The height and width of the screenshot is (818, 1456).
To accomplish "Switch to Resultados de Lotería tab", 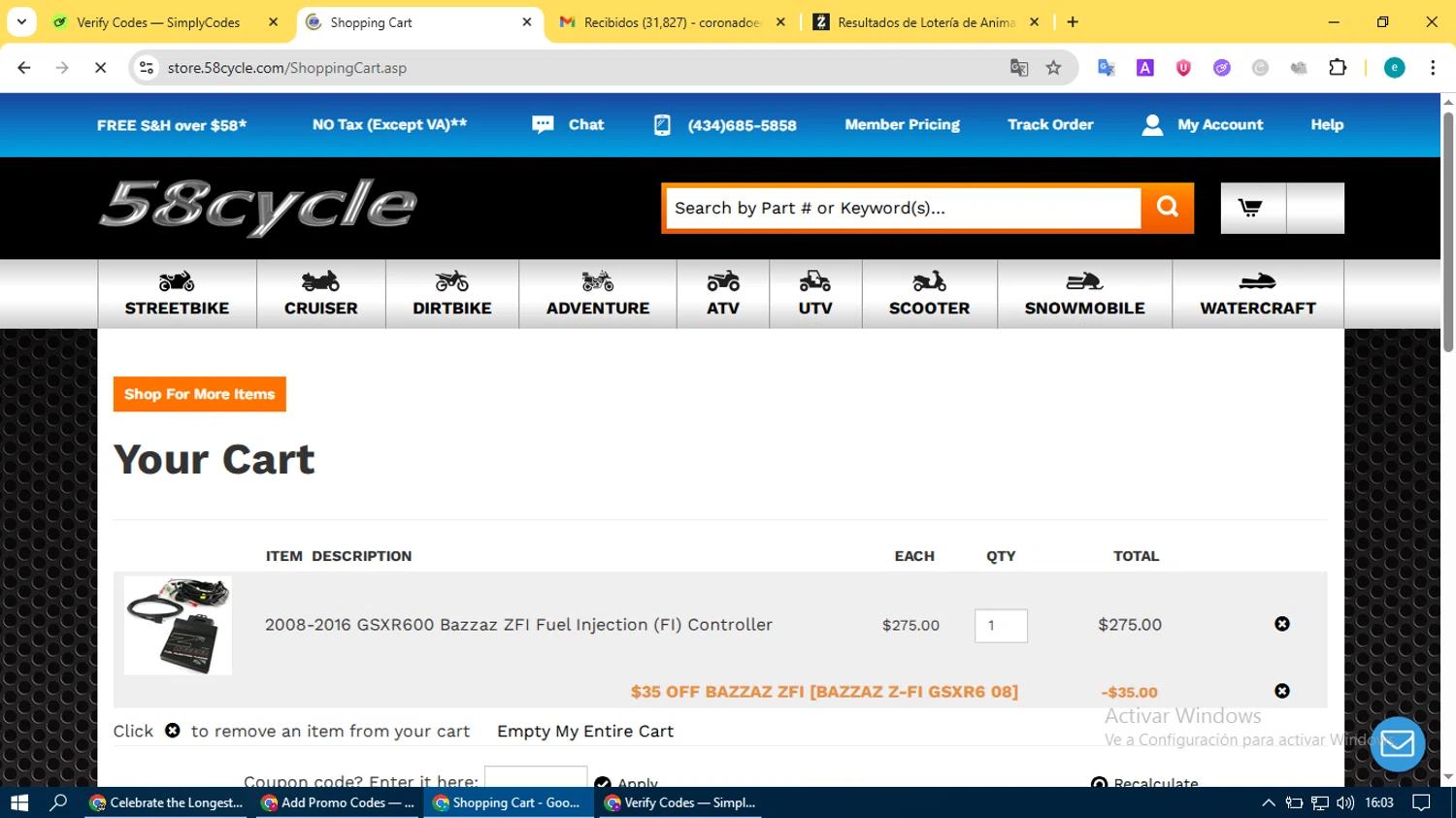I will 925,22.
